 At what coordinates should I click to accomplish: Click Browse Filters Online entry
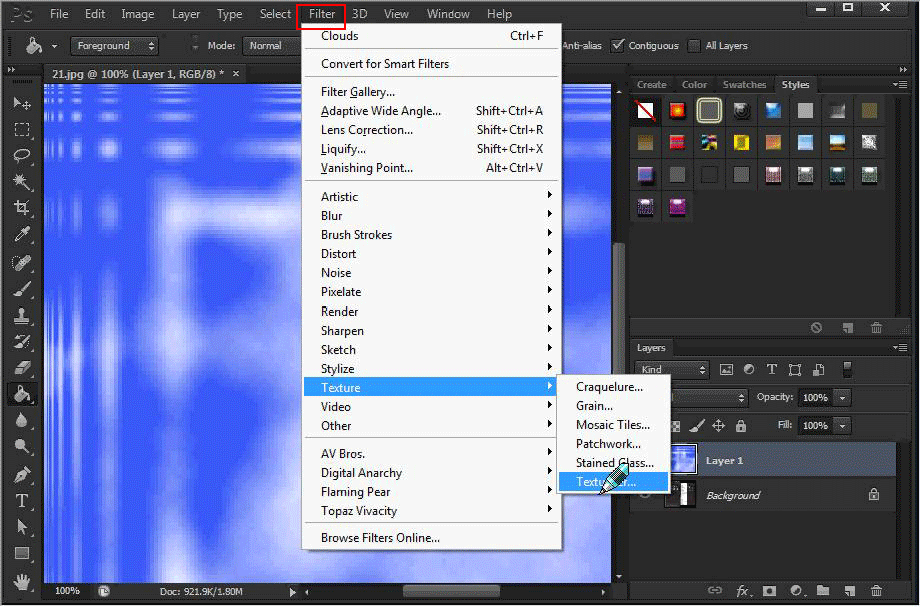(x=380, y=538)
